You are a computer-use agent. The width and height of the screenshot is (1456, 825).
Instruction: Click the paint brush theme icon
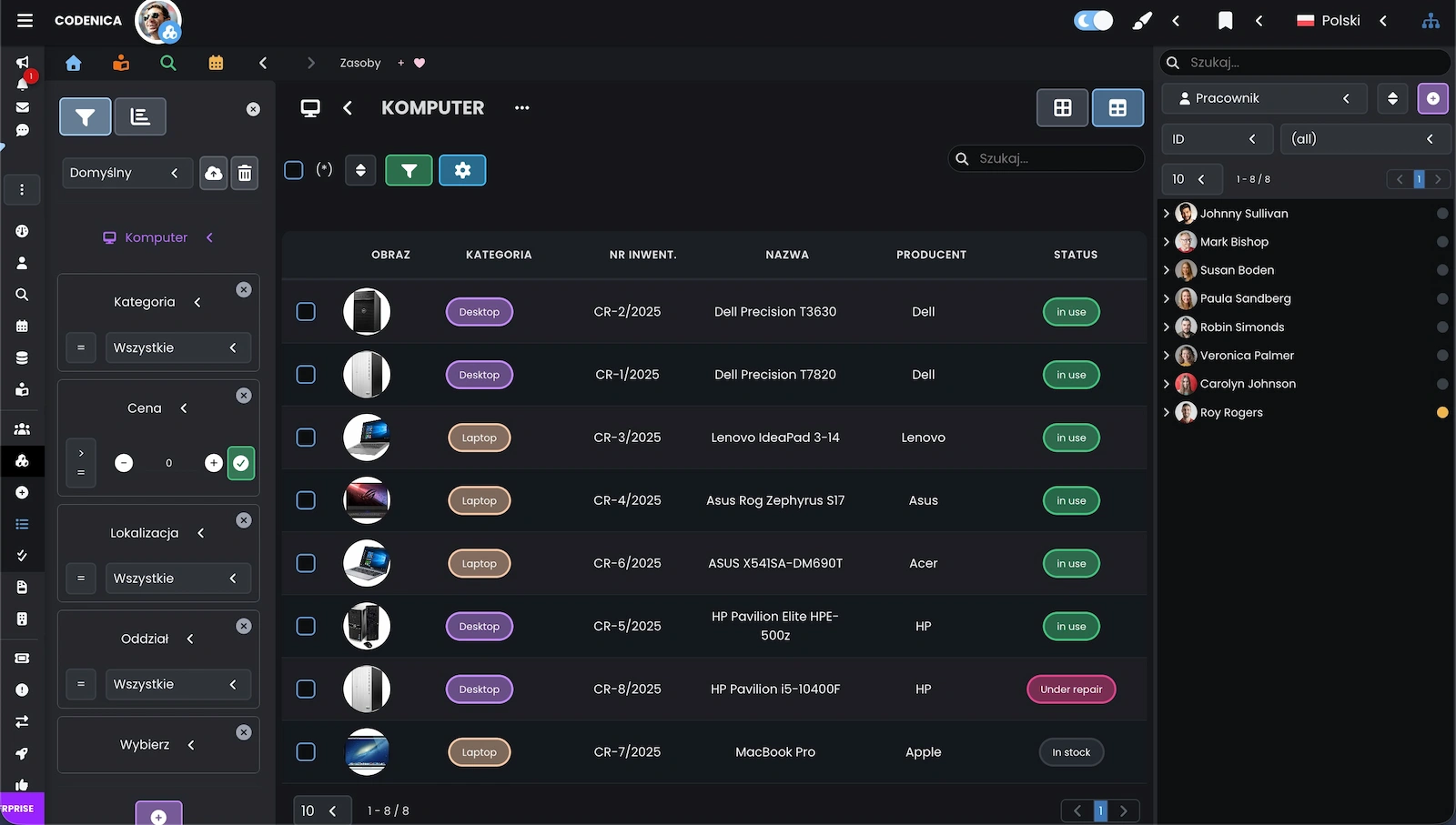1142,20
